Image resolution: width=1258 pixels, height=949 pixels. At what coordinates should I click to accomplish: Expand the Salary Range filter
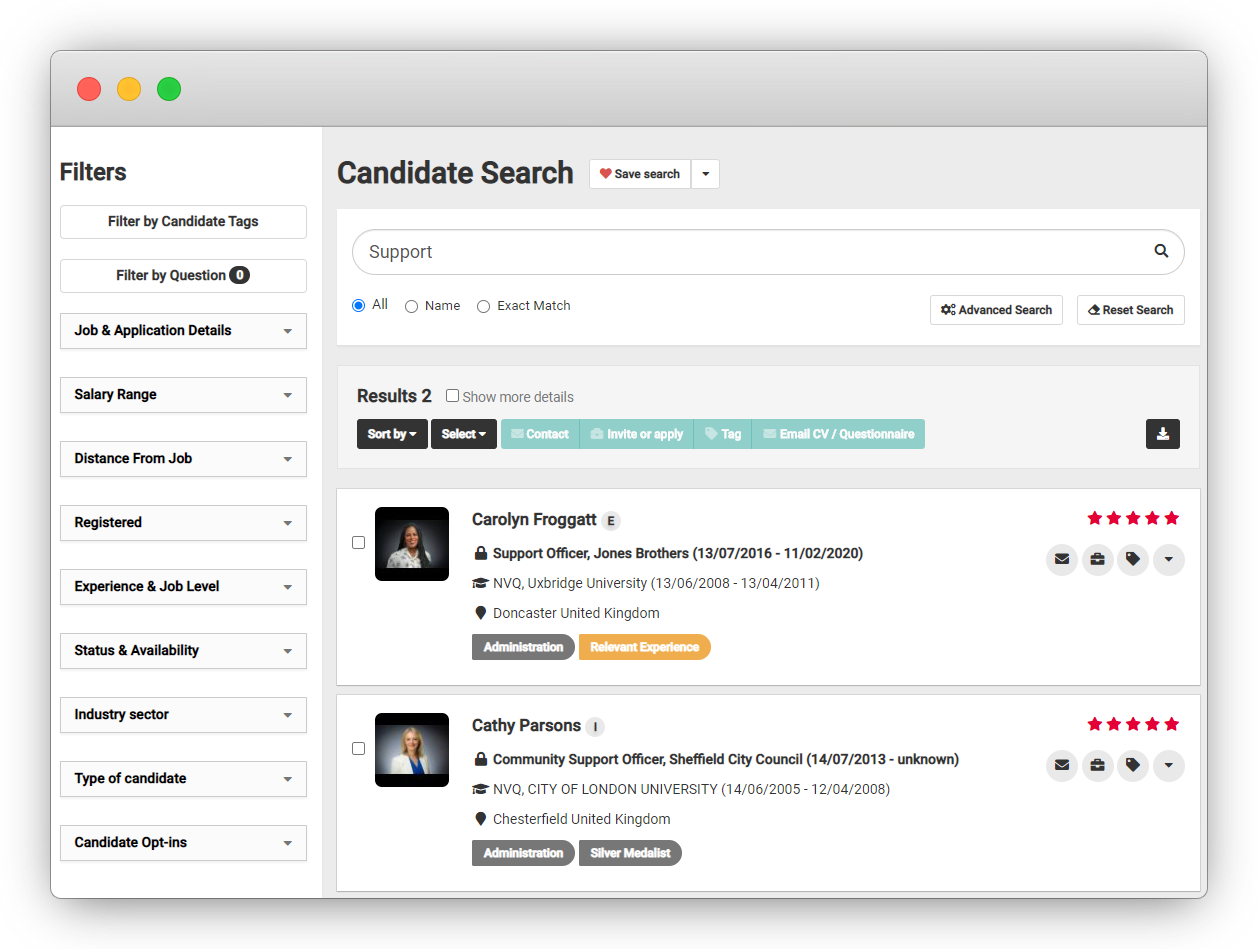pos(183,394)
